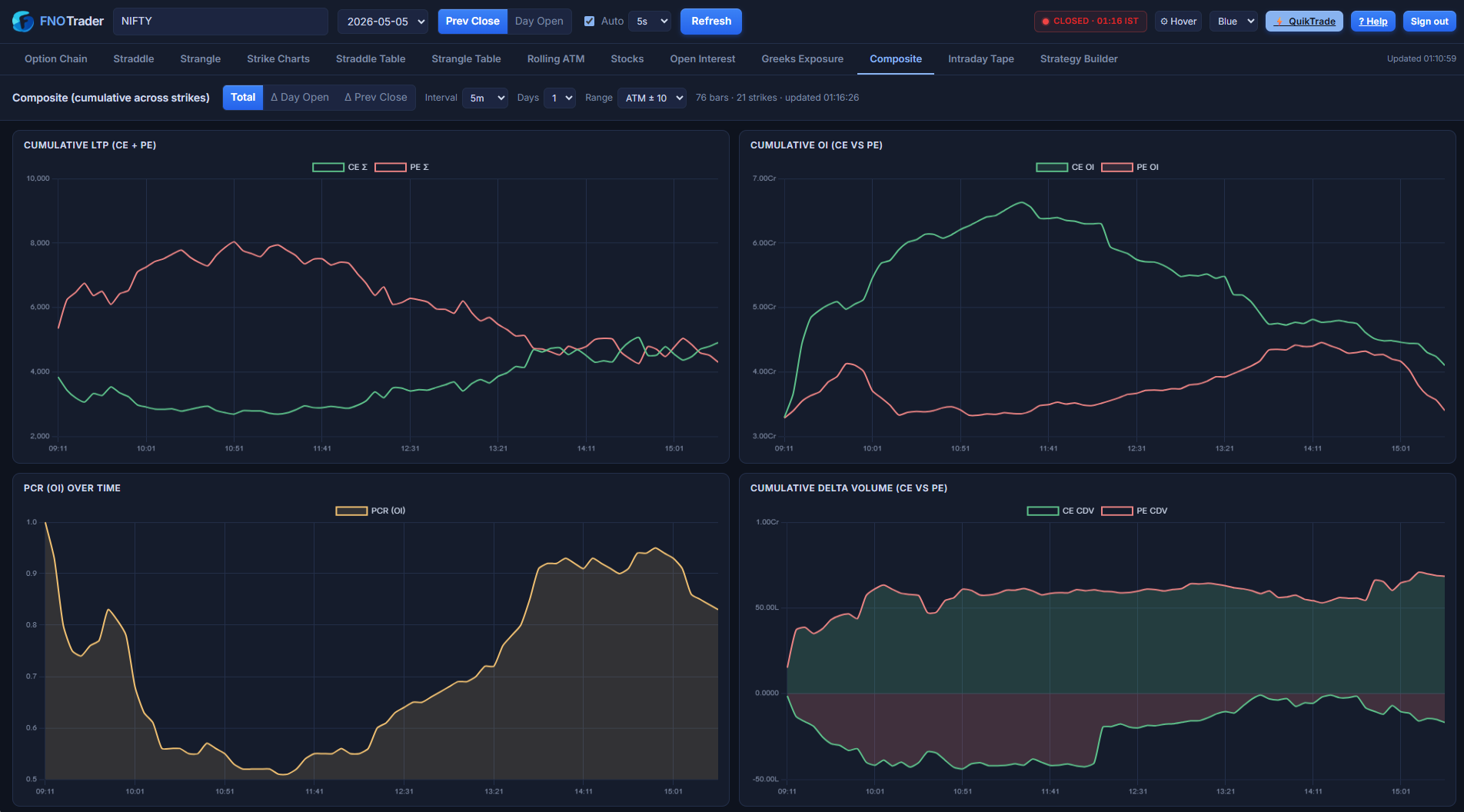Click the Cumulative LTP (CE + PE) chart title
1464x812 pixels.
[90, 145]
